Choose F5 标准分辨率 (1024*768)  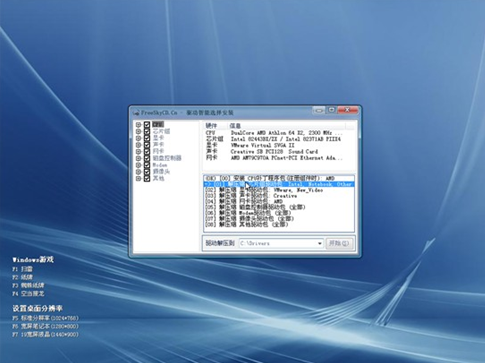point(45,318)
